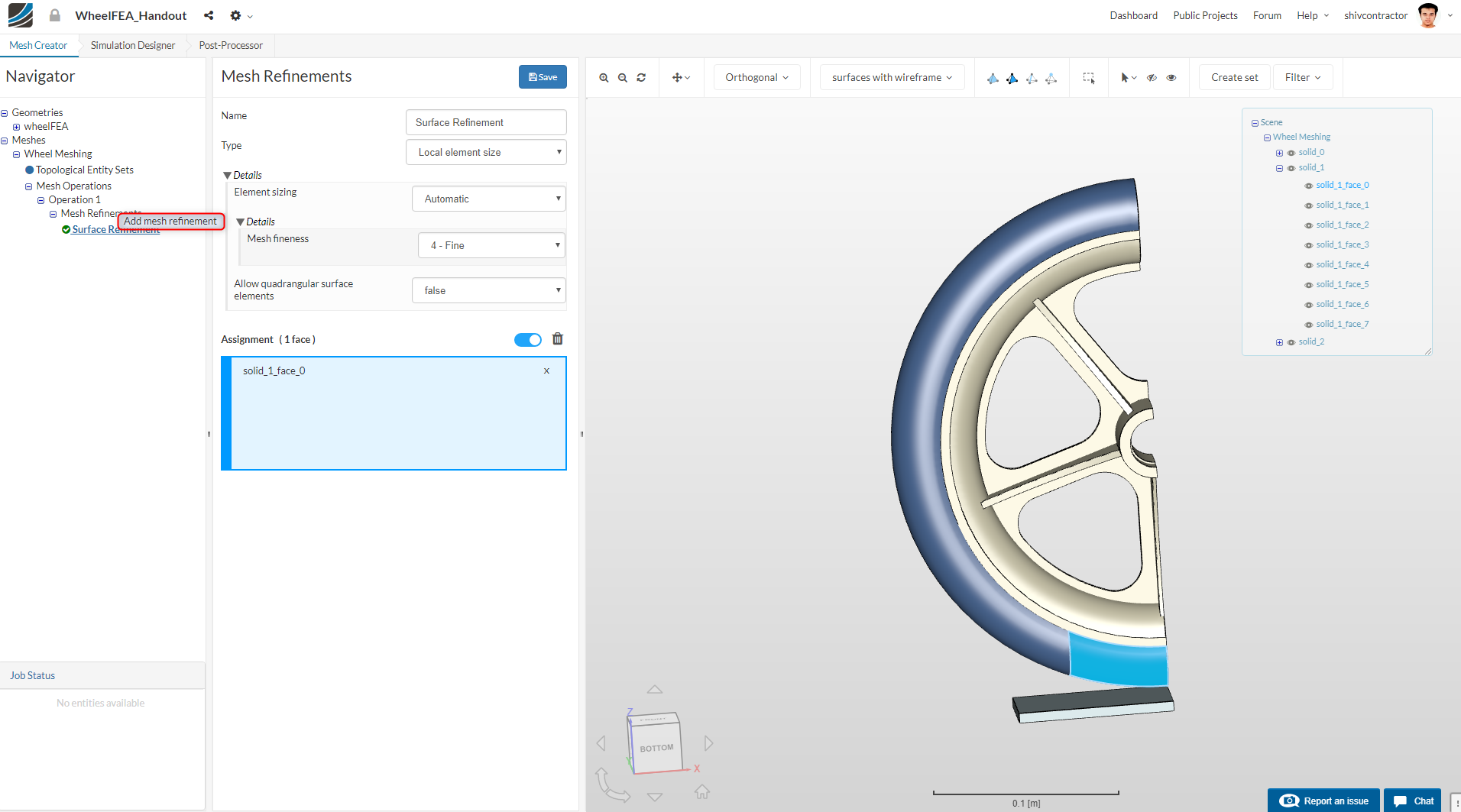The image size is (1461, 812).
Task: Click the Create set button
Action: pos(1234,78)
